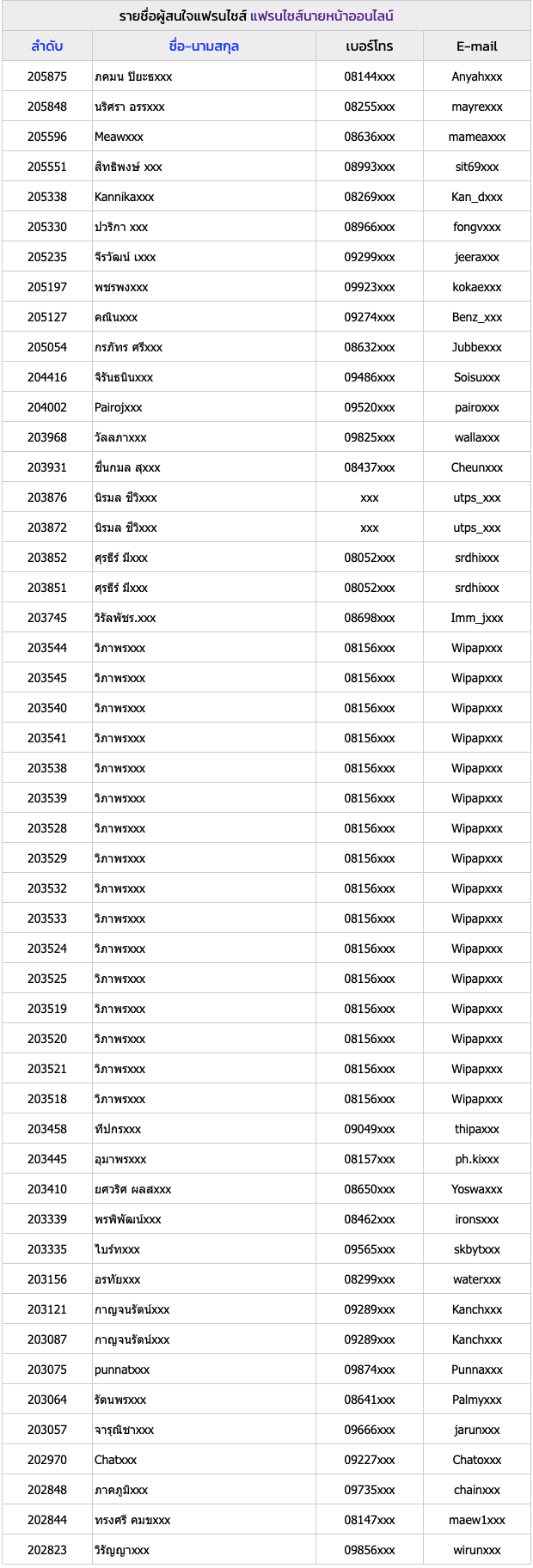Click phone number 09227xxx

tap(370, 1460)
